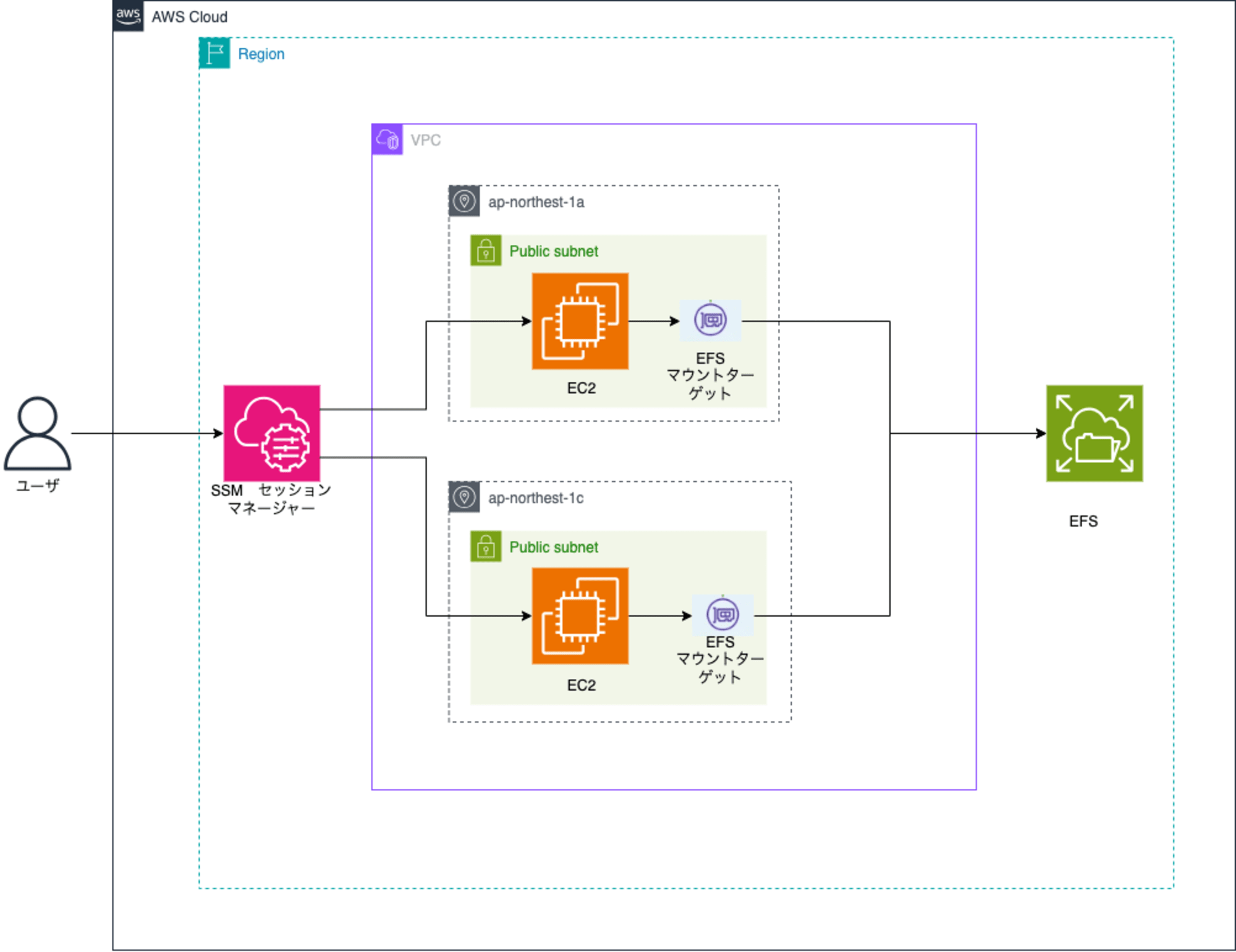Click the AWS Cloud logo icon
The height and width of the screenshot is (952, 1236).
129,16
